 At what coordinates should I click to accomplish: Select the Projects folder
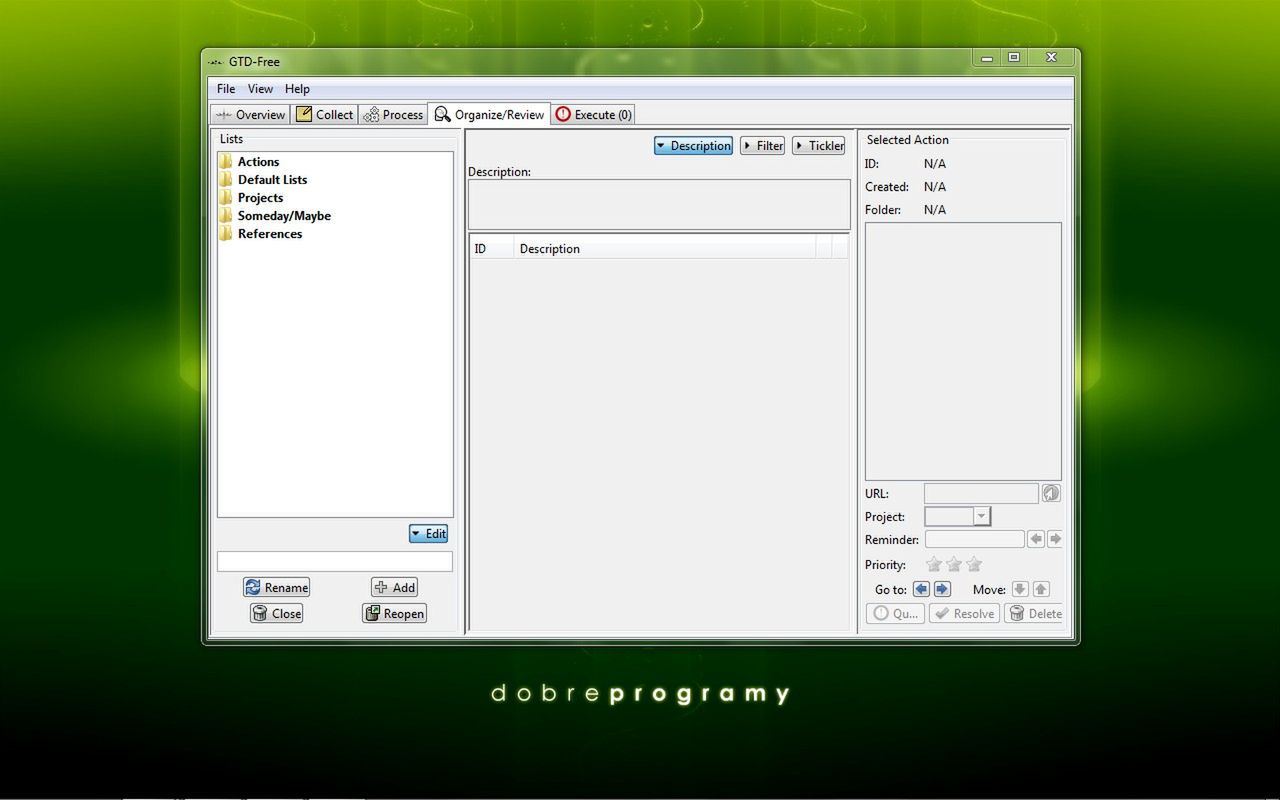260,198
